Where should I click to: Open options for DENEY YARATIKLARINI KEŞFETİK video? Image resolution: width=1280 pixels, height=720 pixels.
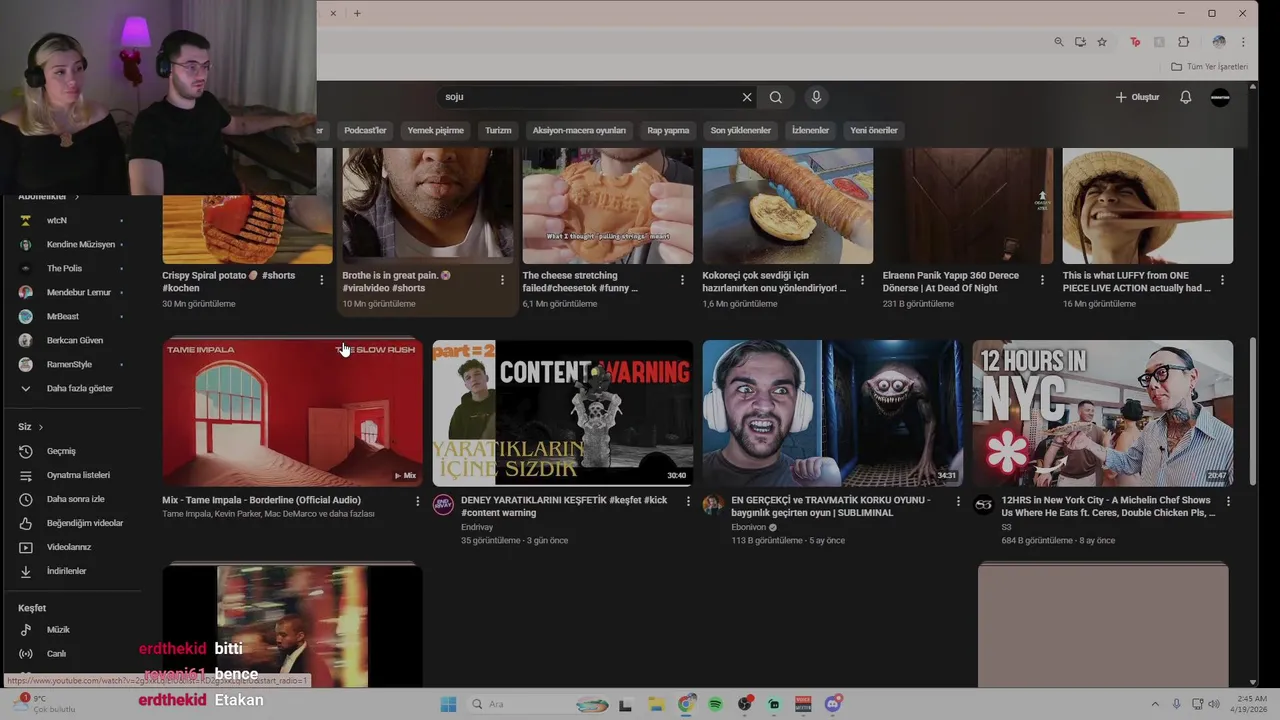(688, 501)
